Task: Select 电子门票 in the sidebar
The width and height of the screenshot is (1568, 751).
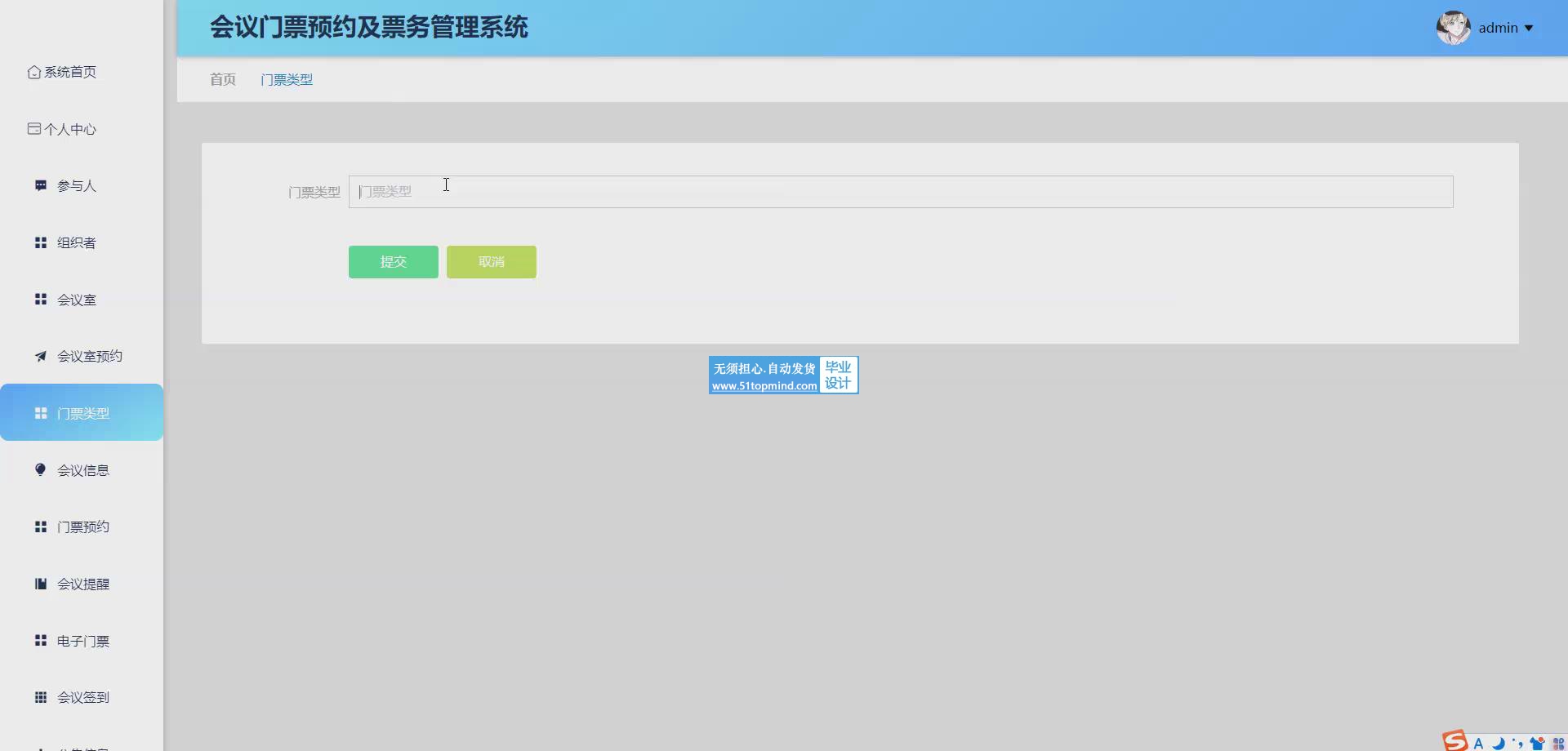Action: pos(82,641)
